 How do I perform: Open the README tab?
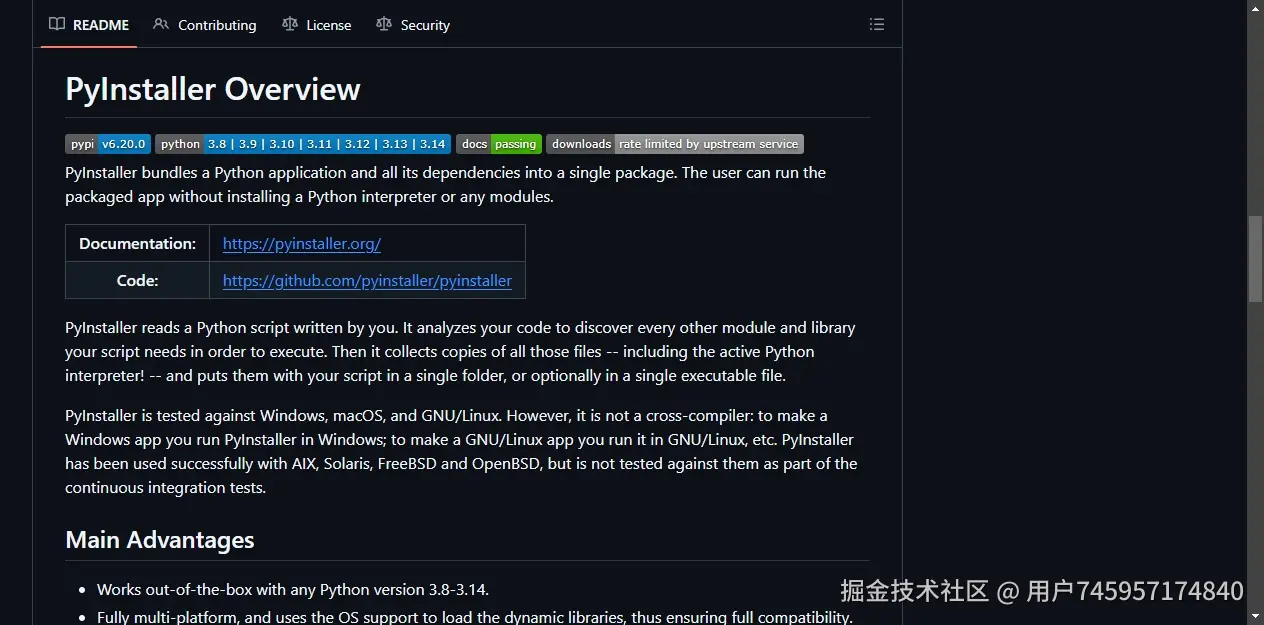89,25
